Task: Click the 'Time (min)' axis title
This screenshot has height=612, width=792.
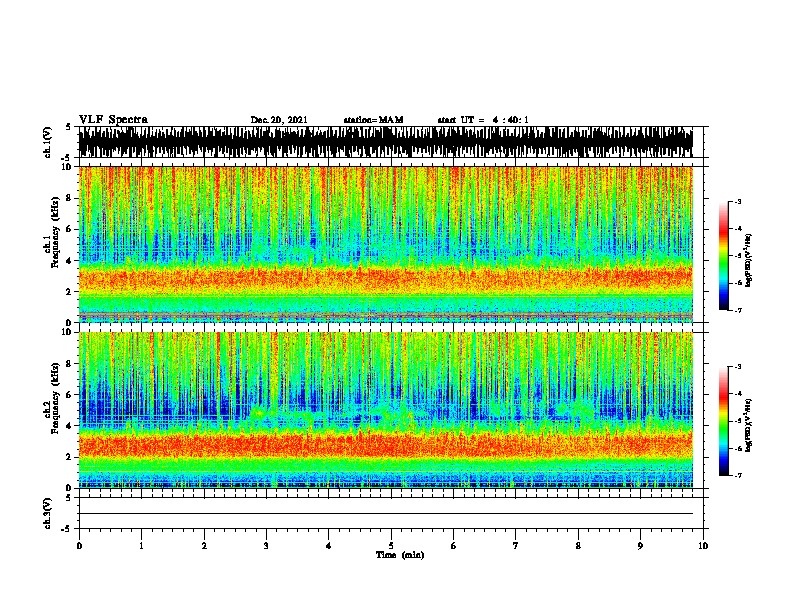Action: coord(400,555)
